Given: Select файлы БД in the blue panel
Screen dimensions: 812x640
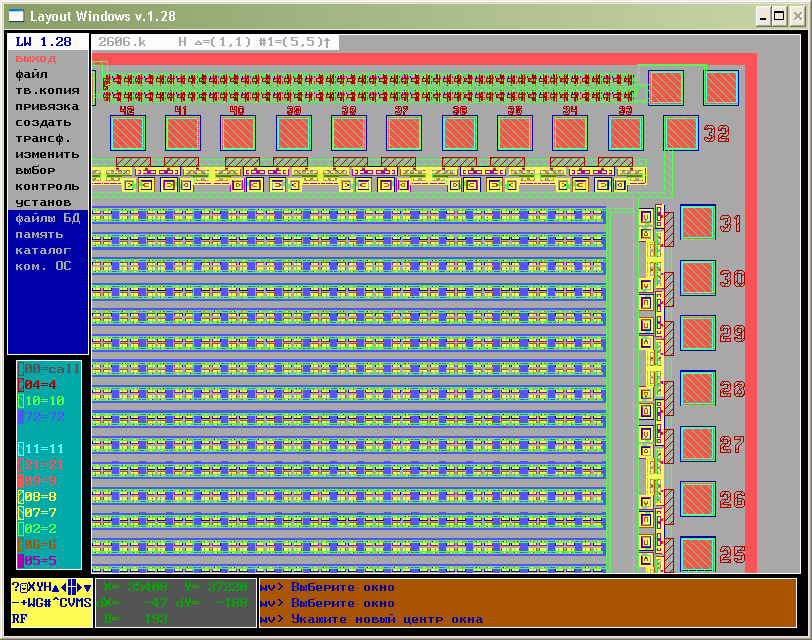Looking at the screenshot, I should click(48, 219).
